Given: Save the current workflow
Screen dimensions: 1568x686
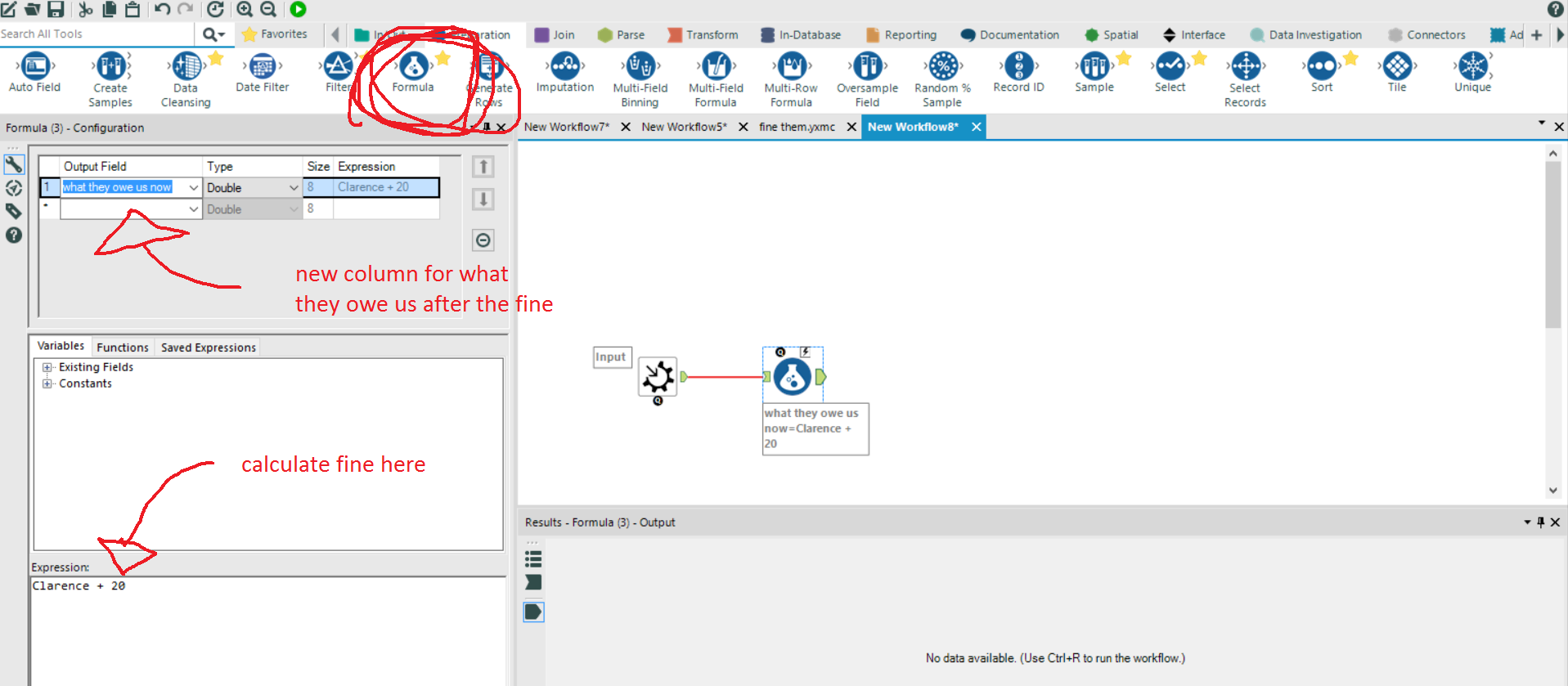Looking at the screenshot, I should 56,9.
